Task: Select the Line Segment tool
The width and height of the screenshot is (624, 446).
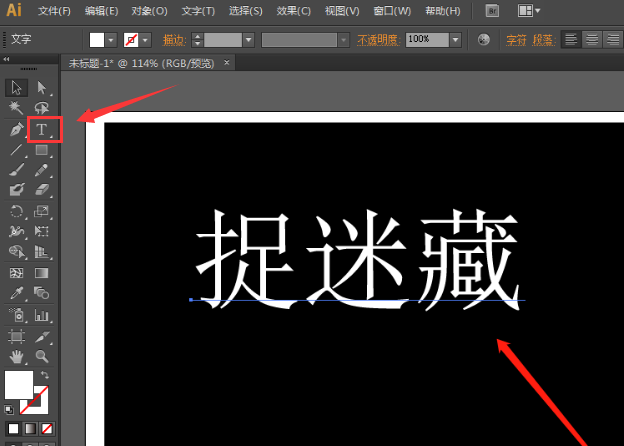Action: (16, 150)
